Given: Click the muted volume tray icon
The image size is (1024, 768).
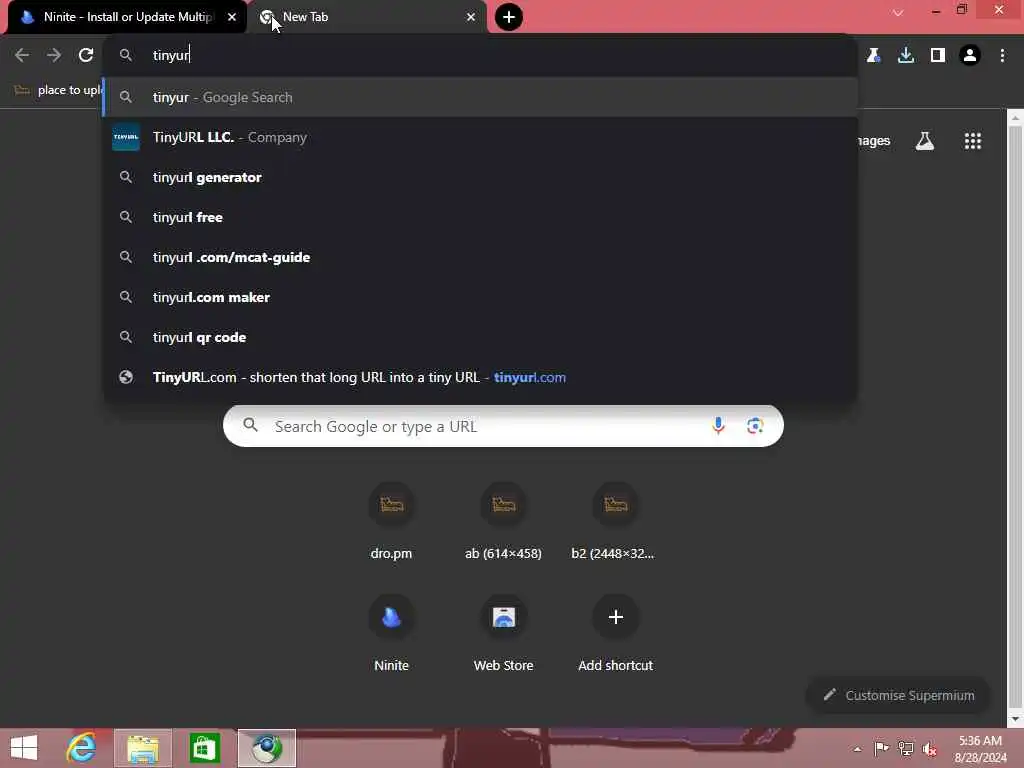Looking at the screenshot, I should point(930,749).
